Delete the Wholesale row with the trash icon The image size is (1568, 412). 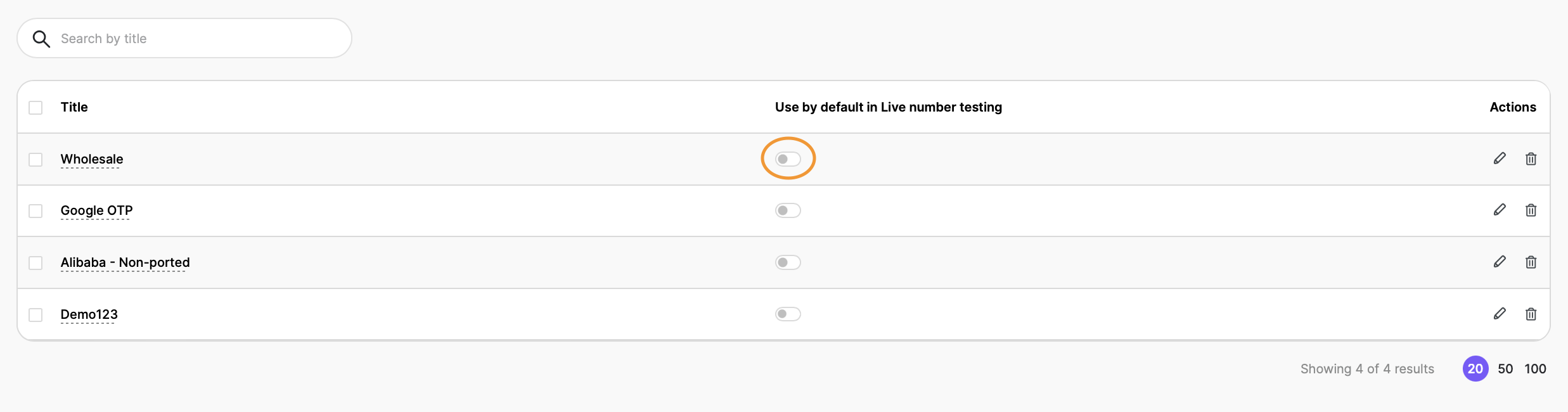pyautogui.click(x=1531, y=158)
